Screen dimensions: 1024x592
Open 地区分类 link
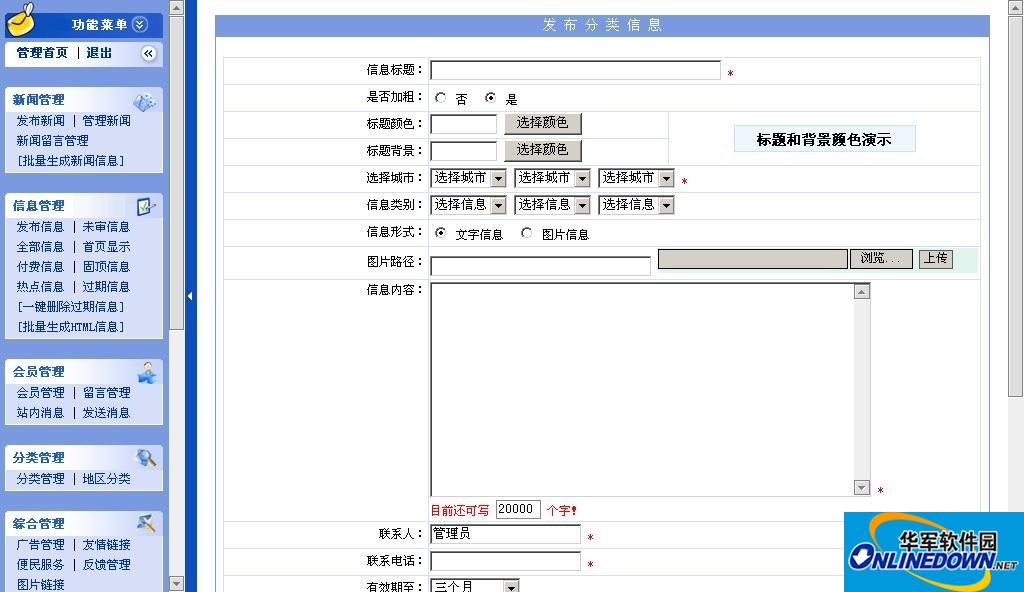(106, 479)
